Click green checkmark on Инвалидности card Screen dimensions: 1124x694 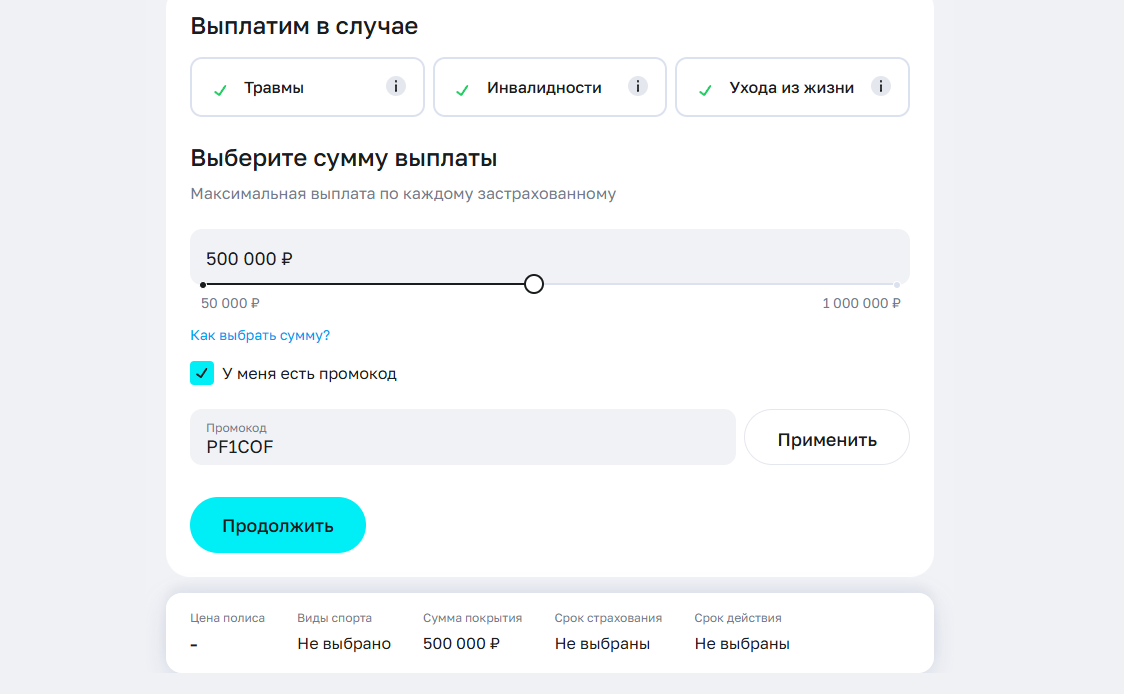462,90
